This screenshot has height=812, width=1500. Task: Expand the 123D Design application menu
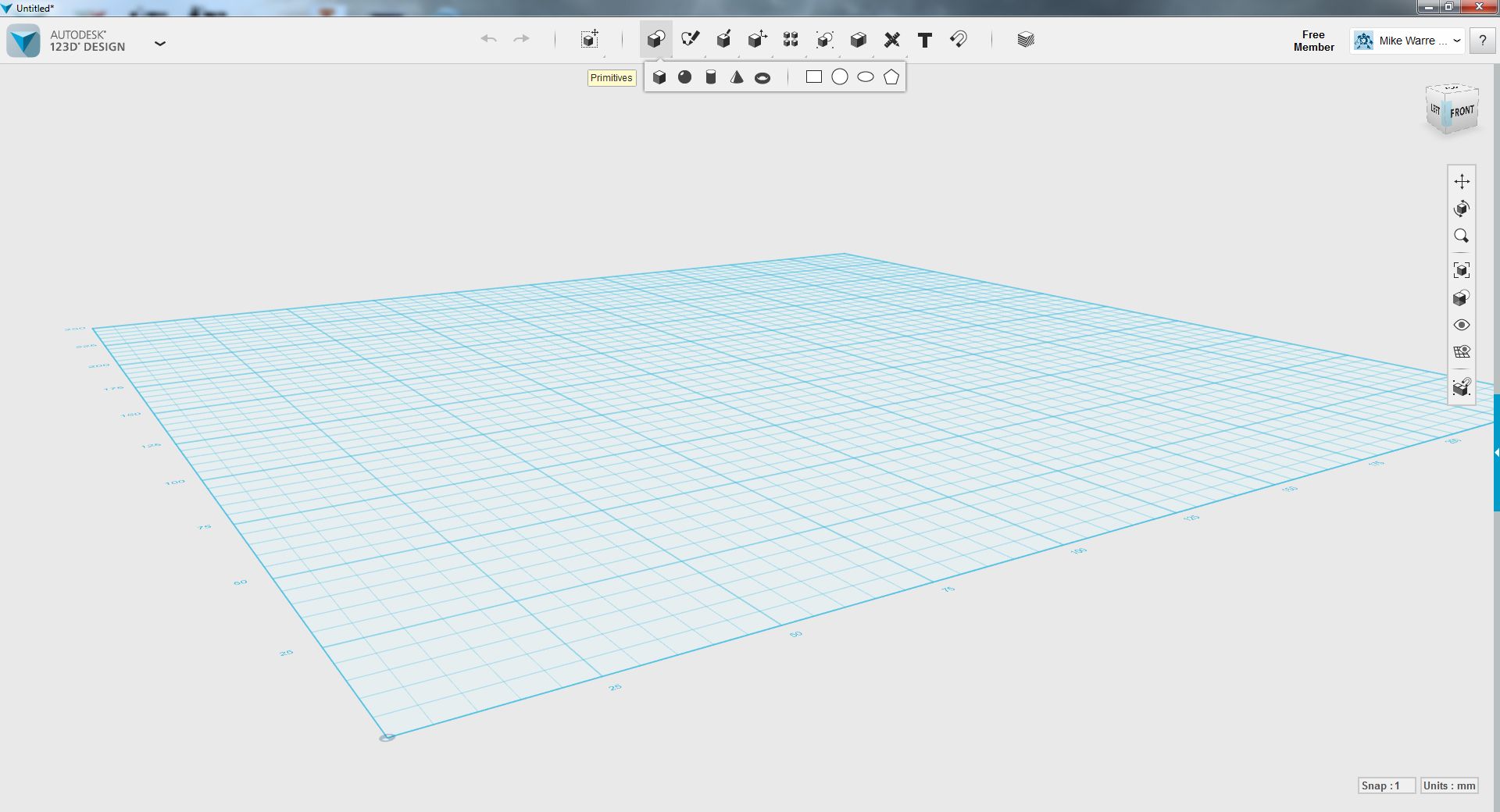pyautogui.click(x=160, y=43)
